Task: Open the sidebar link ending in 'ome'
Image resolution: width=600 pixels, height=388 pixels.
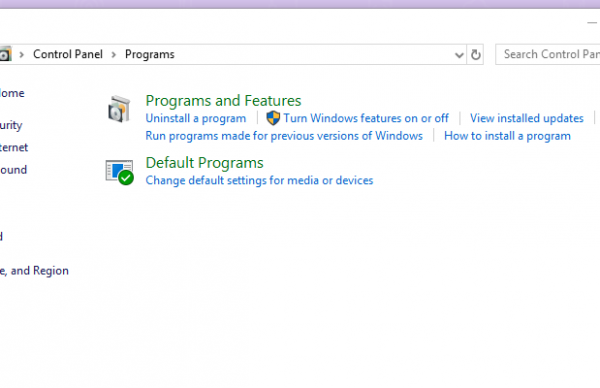Action: 12,93
